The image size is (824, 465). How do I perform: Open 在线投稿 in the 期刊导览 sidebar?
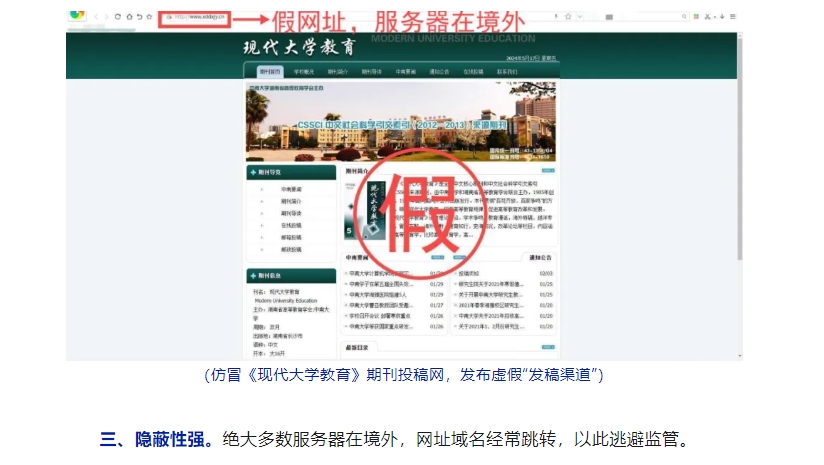click(291, 225)
